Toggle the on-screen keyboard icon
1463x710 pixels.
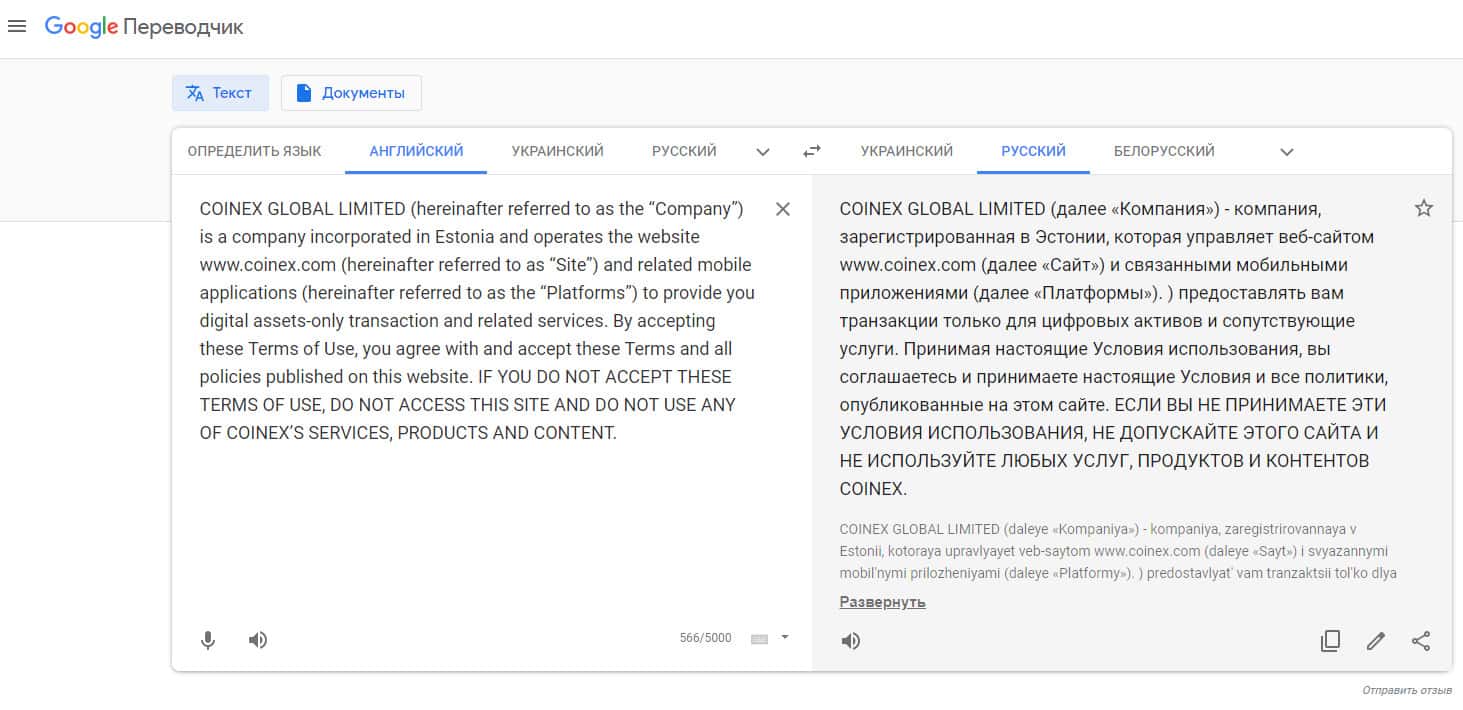tap(759, 638)
